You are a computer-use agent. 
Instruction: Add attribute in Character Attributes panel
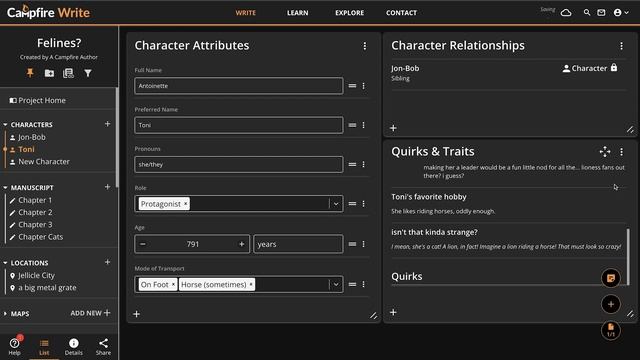coord(137,314)
